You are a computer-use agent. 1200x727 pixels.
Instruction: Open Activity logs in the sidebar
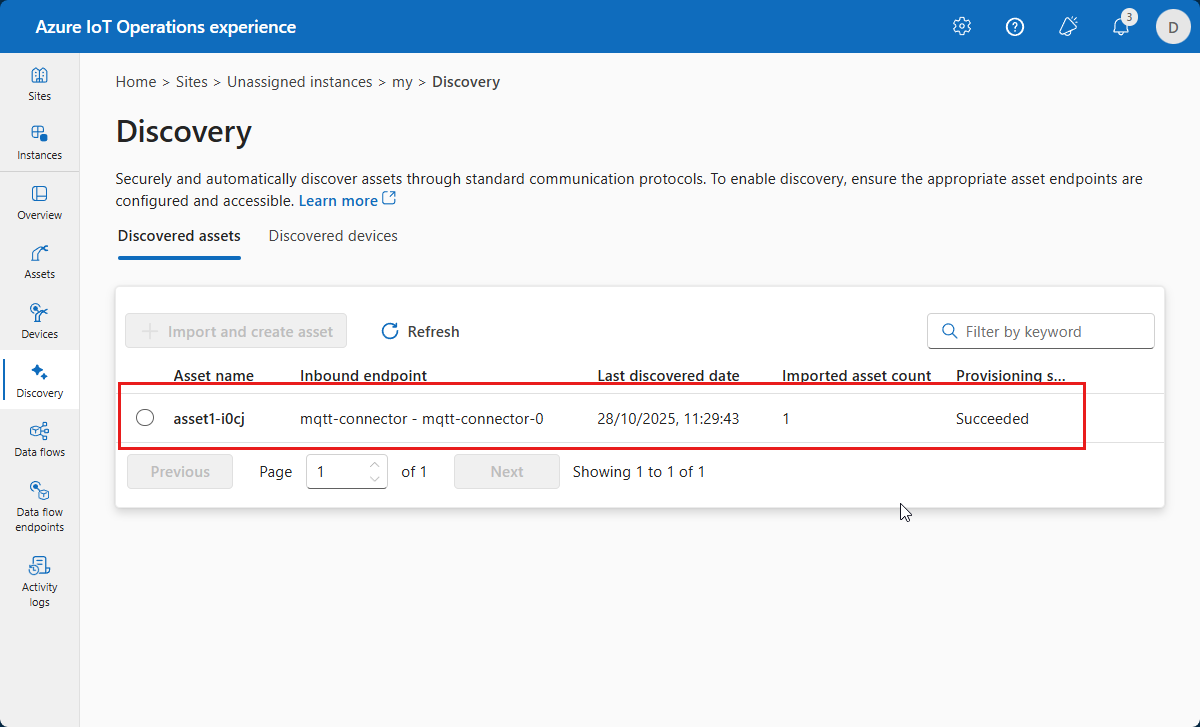(39, 580)
